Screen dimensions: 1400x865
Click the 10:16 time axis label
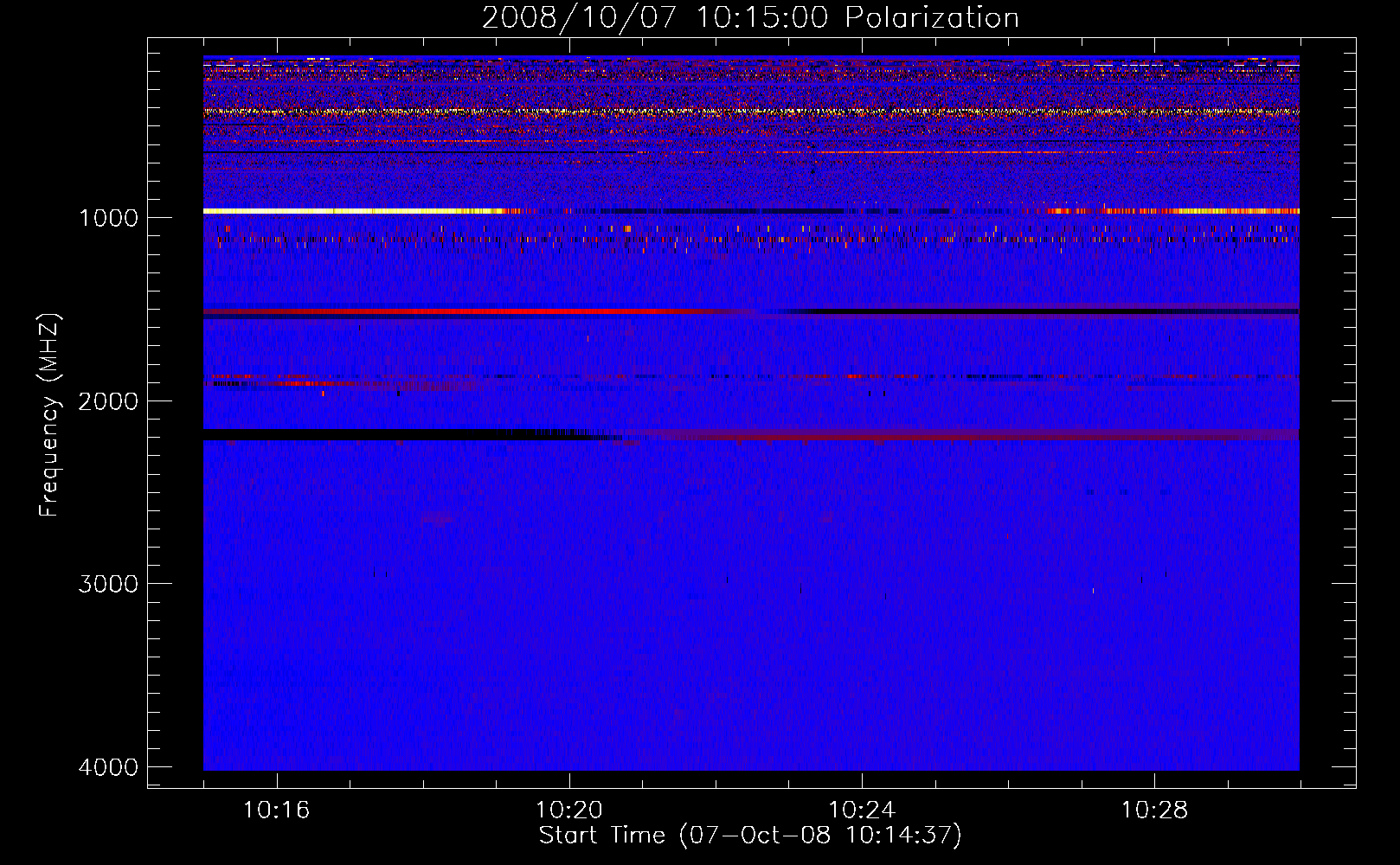tap(277, 811)
